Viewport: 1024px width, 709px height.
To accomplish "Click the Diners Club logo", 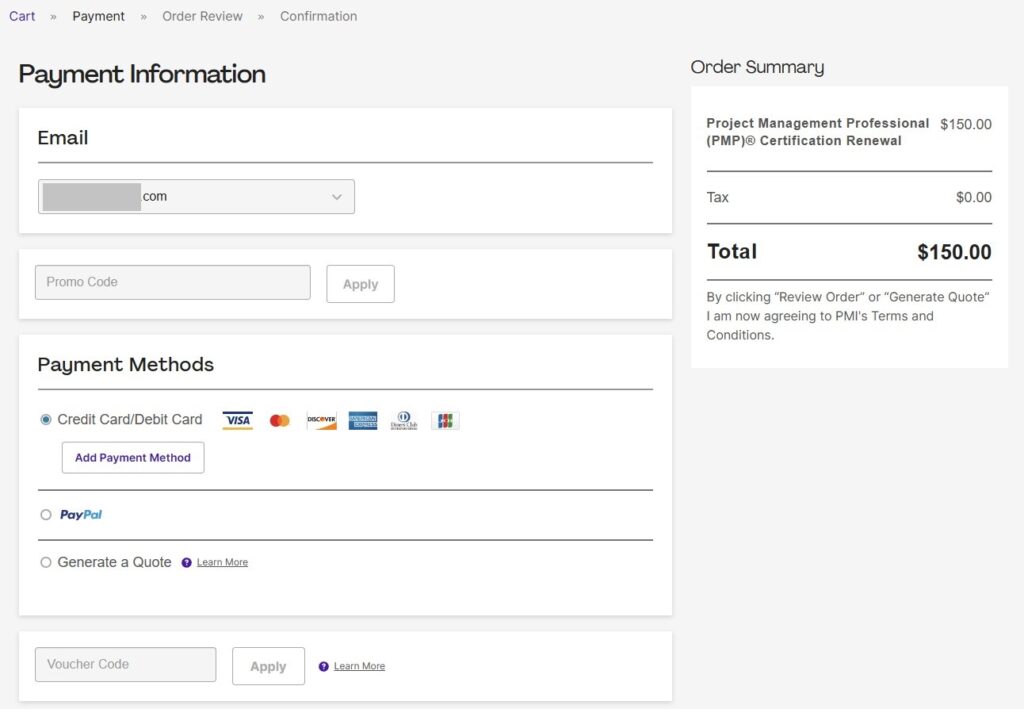I will (404, 420).
